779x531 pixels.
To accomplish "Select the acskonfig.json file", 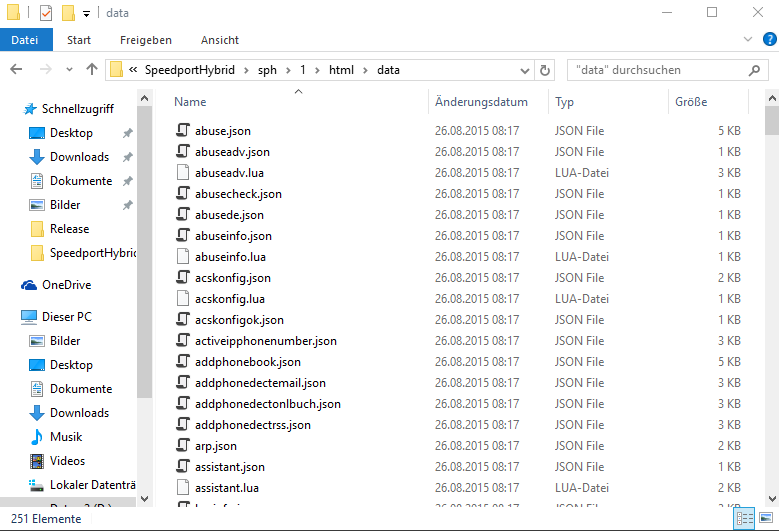I will [233, 278].
